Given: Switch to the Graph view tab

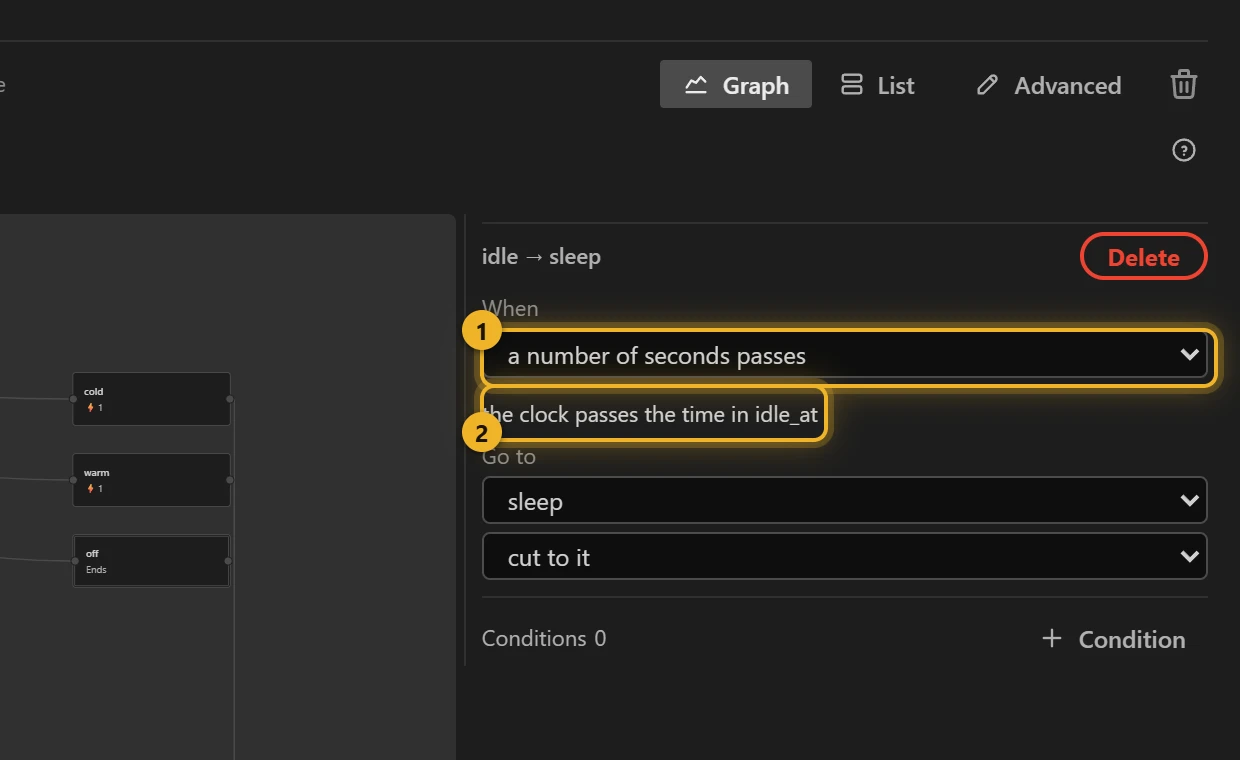Looking at the screenshot, I should point(736,85).
